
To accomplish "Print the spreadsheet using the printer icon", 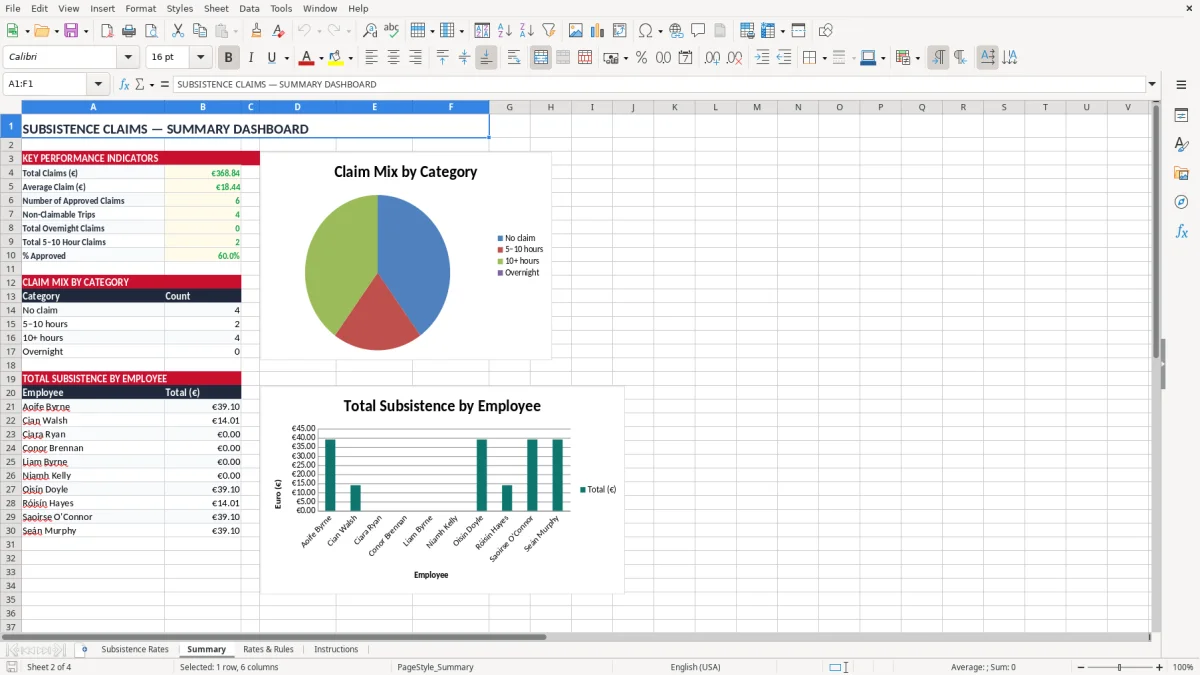I will coord(128,31).
